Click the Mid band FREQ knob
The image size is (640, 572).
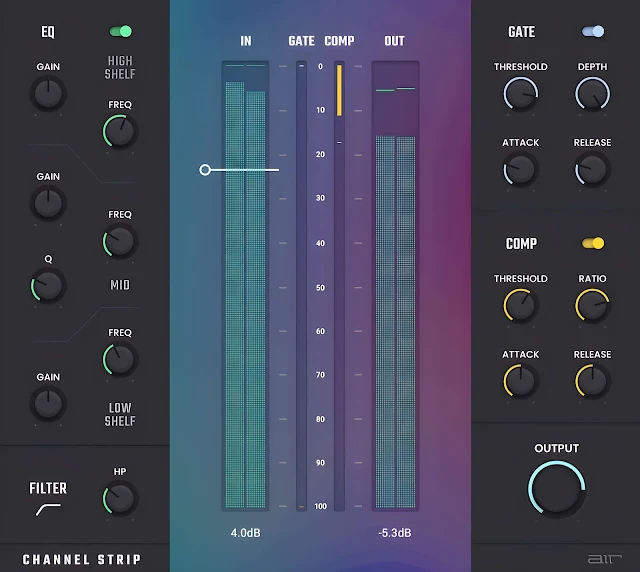click(120, 242)
